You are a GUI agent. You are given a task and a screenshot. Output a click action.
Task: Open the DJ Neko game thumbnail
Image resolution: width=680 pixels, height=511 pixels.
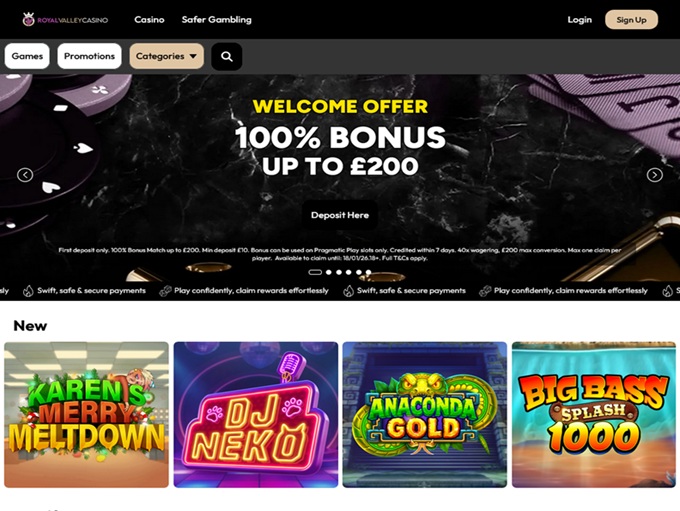click(x=256, y=415)
